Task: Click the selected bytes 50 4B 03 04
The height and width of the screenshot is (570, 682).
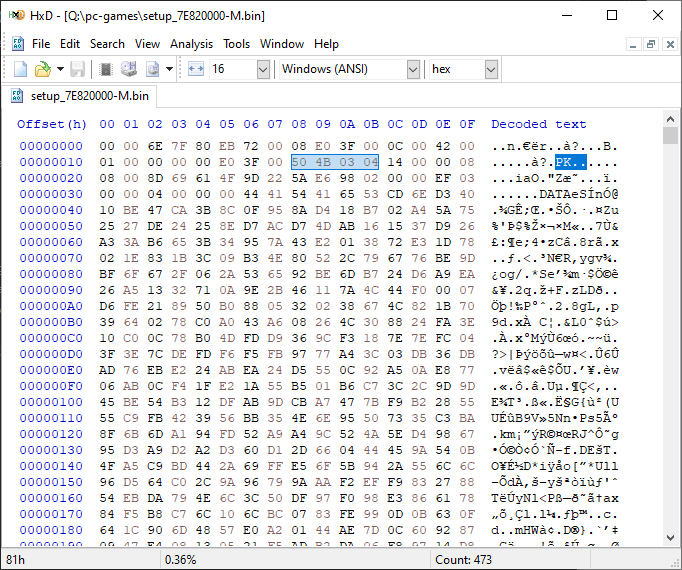Action: pos(334,162)
